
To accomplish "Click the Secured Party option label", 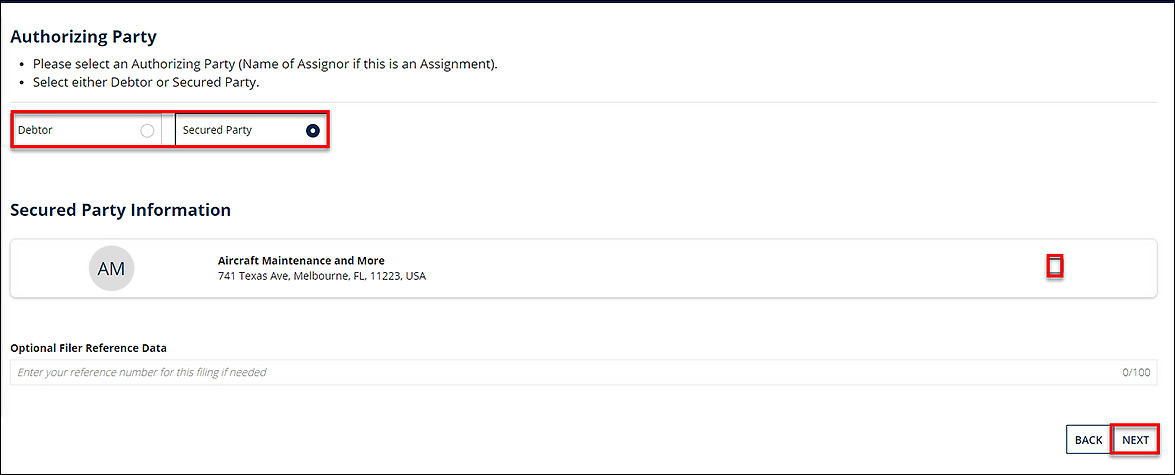I will point(217,130).
